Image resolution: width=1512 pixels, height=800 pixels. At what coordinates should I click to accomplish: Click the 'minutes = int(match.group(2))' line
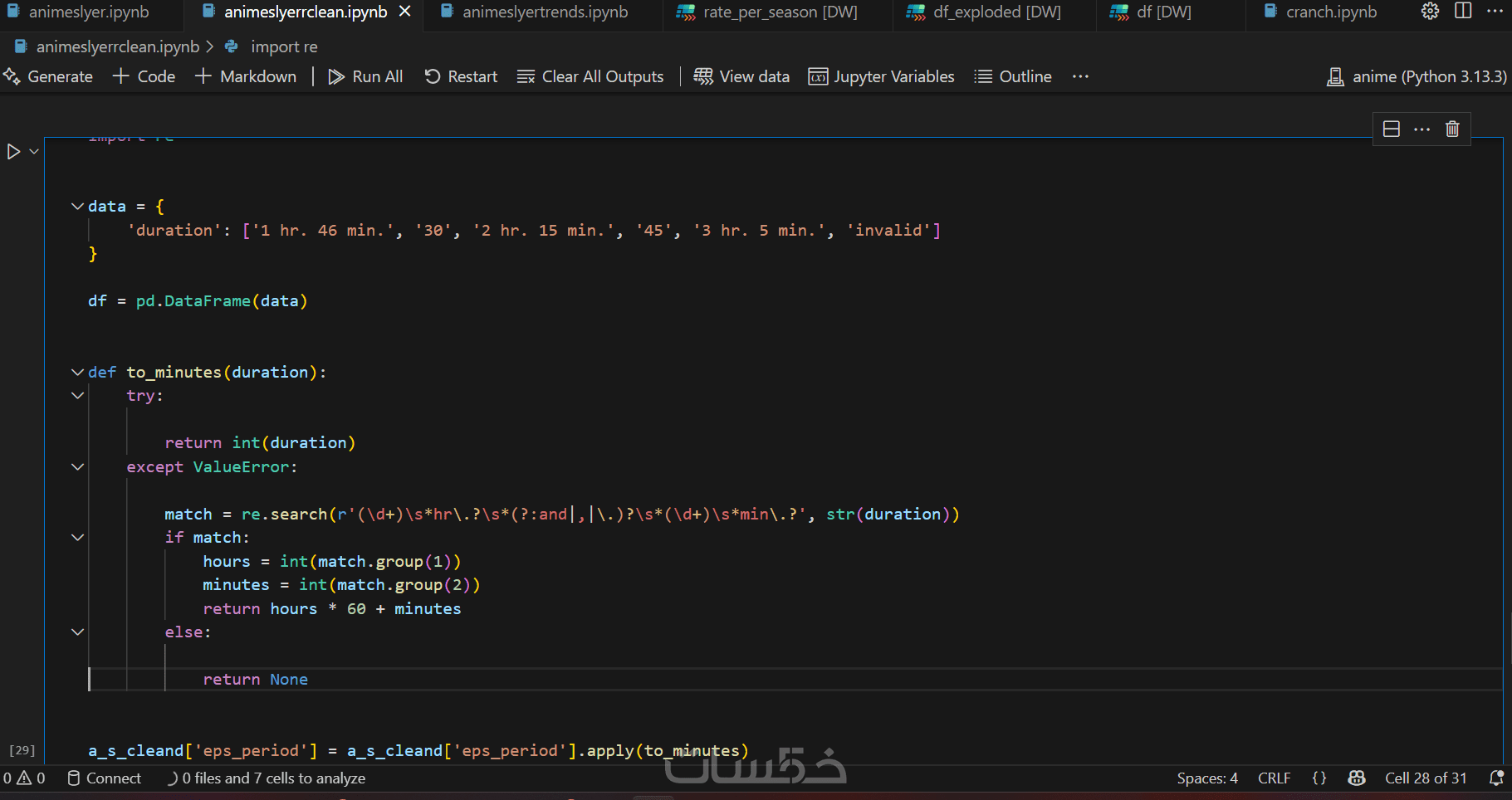tap(341, 585)
